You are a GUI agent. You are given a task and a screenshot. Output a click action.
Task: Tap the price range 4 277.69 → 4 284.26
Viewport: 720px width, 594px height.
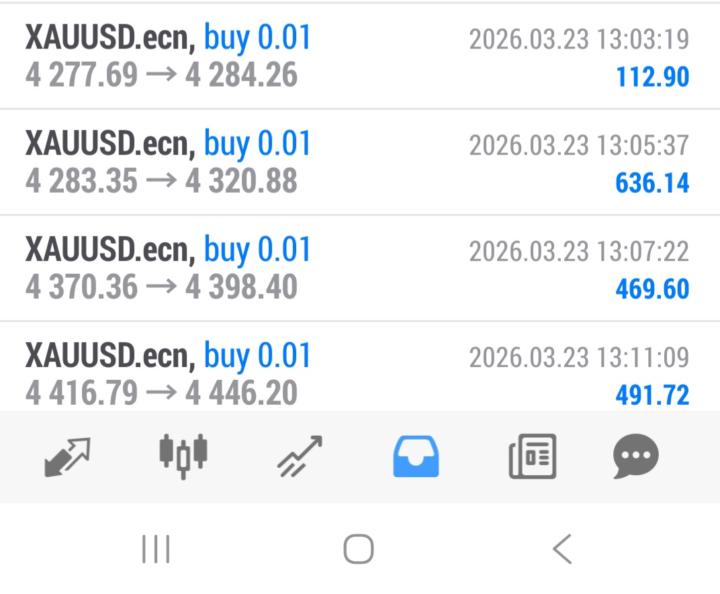point(161,74)
